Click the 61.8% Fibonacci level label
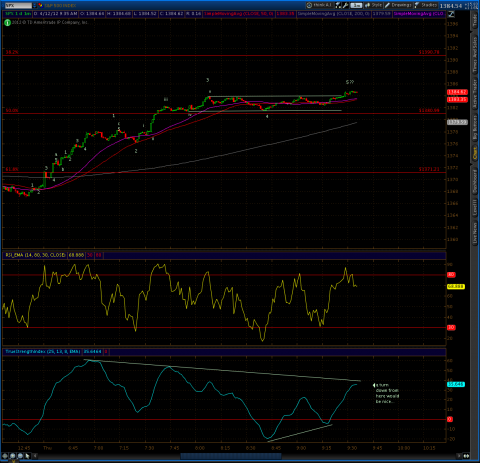The height and width of the screenshot is (463, 480). (12, 169)
